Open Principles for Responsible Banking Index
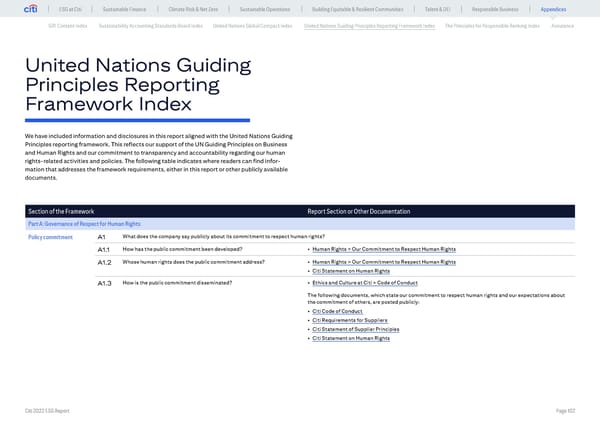The height and width of the screenshot is (425, 600). 492,24
